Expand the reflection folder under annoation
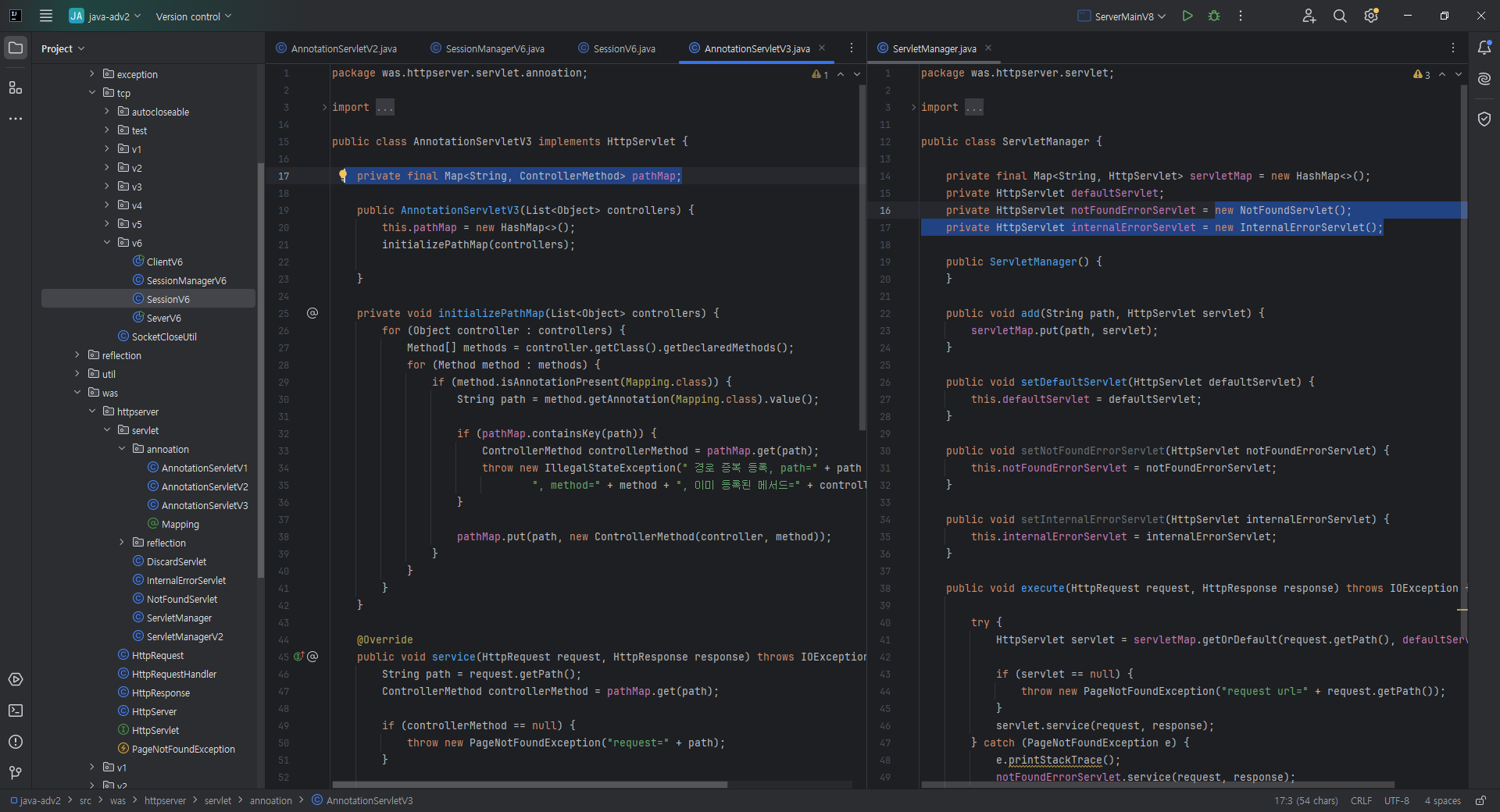Viewport: 1500px width, 812px height. [122, 543]
